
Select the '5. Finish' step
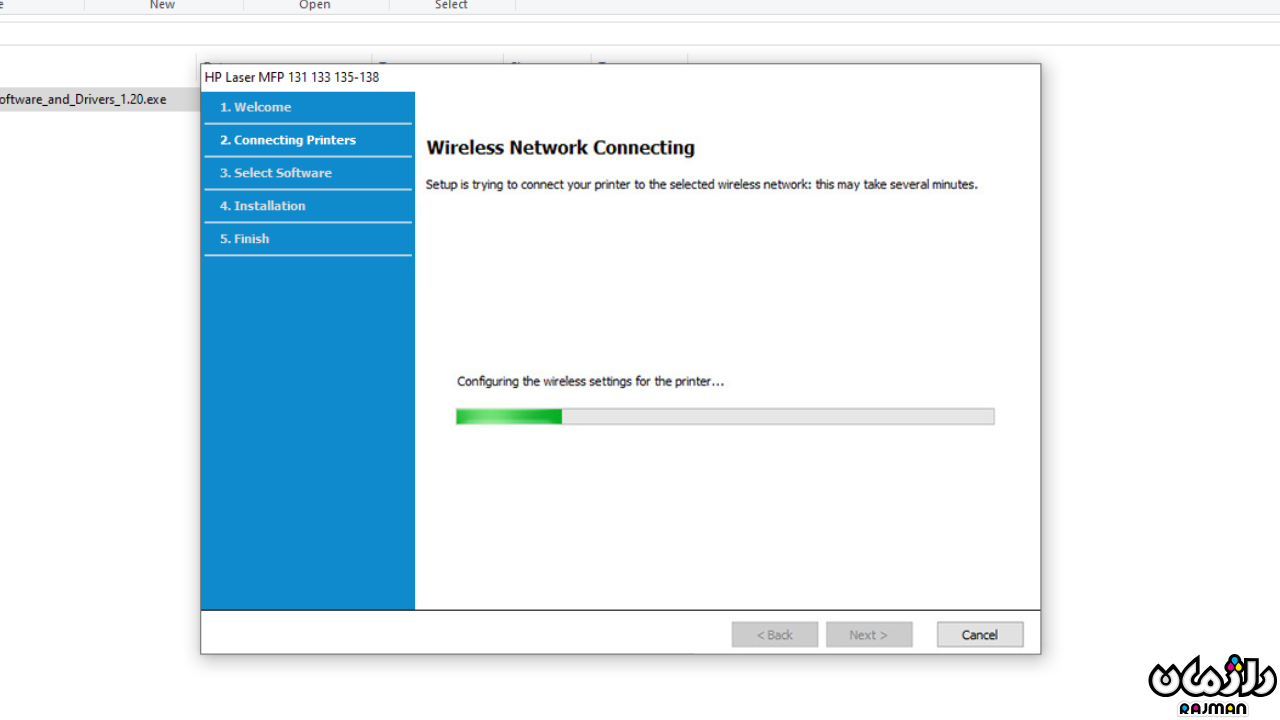click(x=308, y=239)
